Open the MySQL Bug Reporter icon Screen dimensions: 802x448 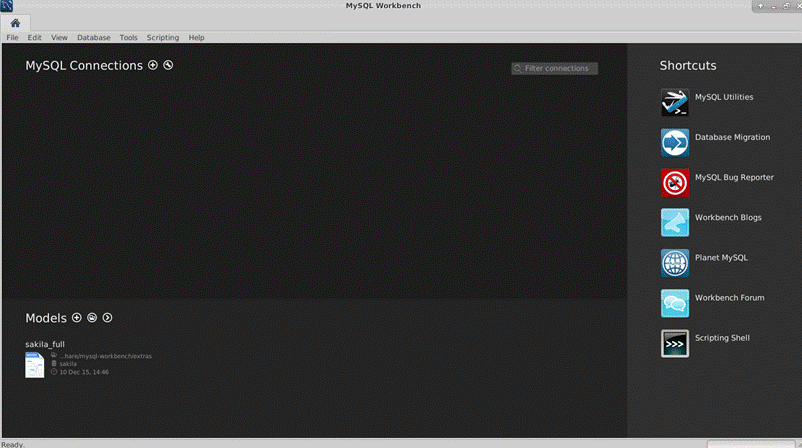pyautogui.click(x=675, y=183)
